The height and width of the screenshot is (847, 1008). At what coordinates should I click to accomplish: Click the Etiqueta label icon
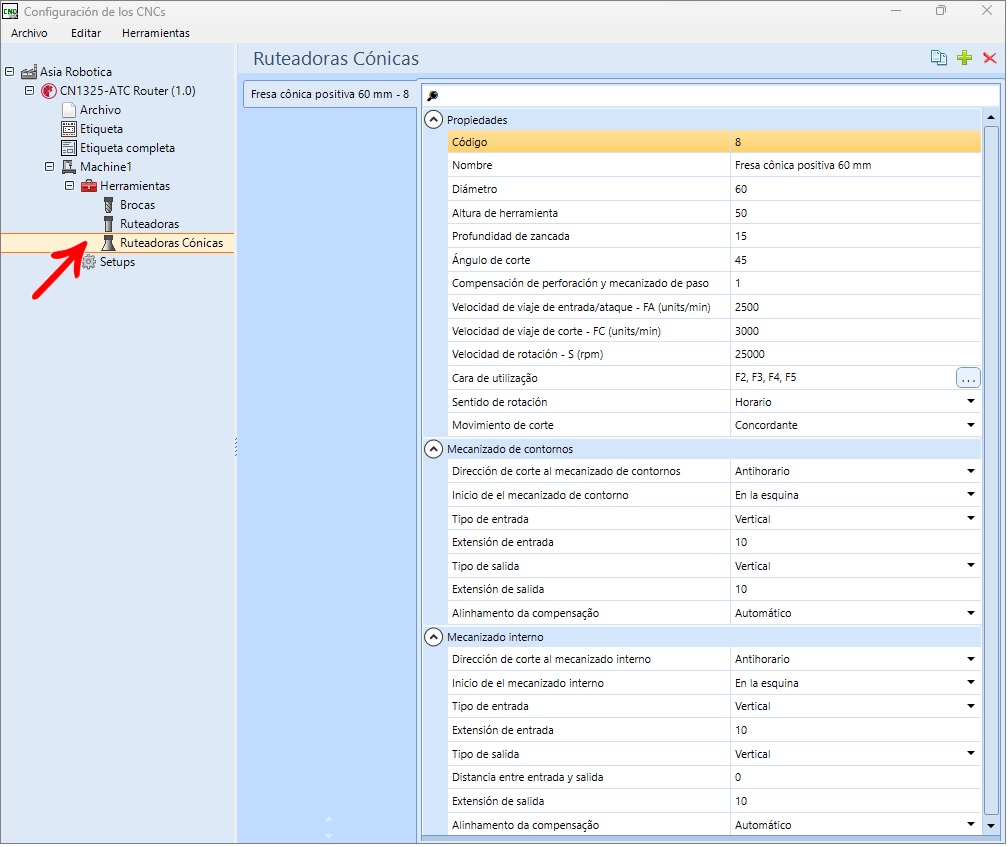pos(69,129)
